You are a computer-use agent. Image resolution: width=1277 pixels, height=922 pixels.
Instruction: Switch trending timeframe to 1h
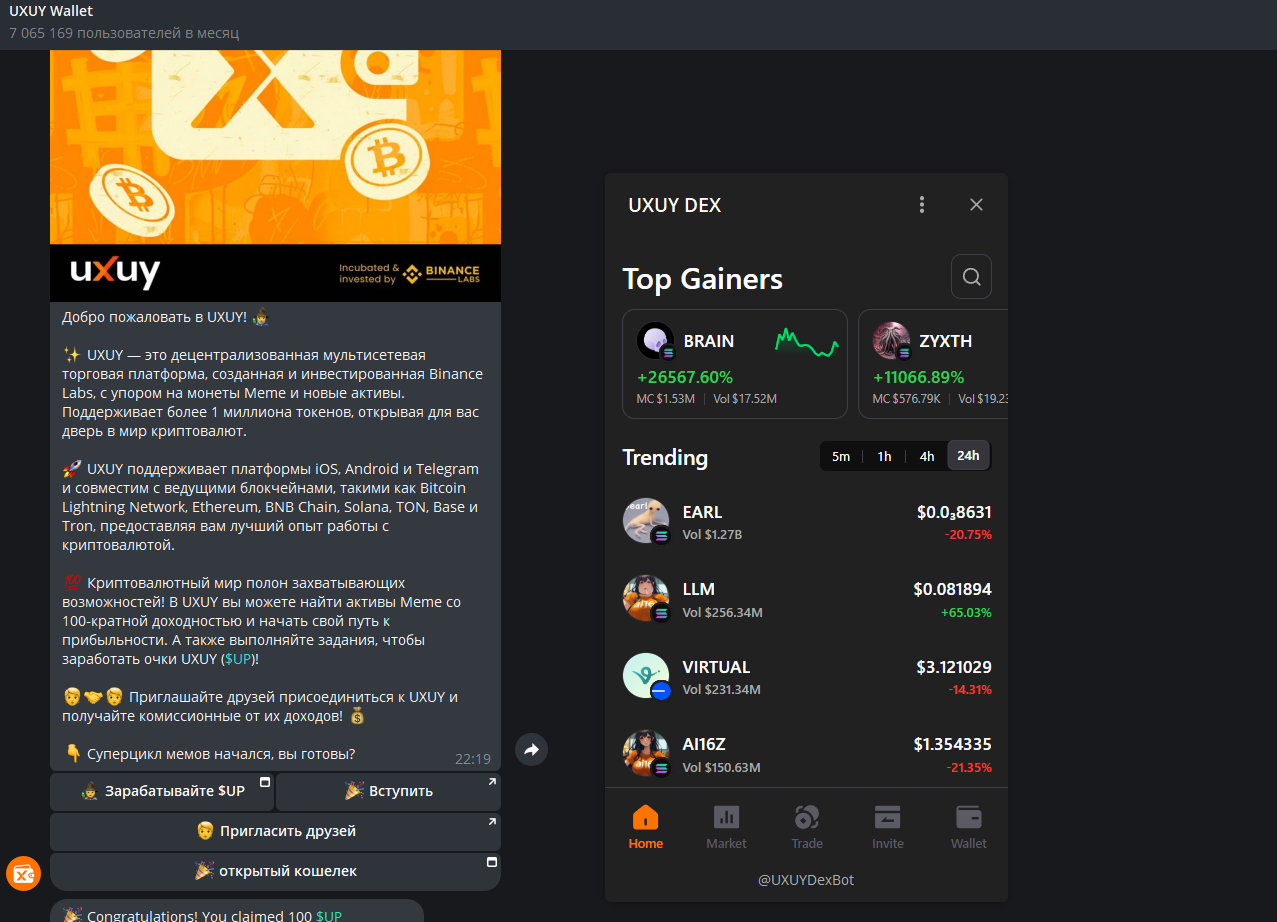884,456
